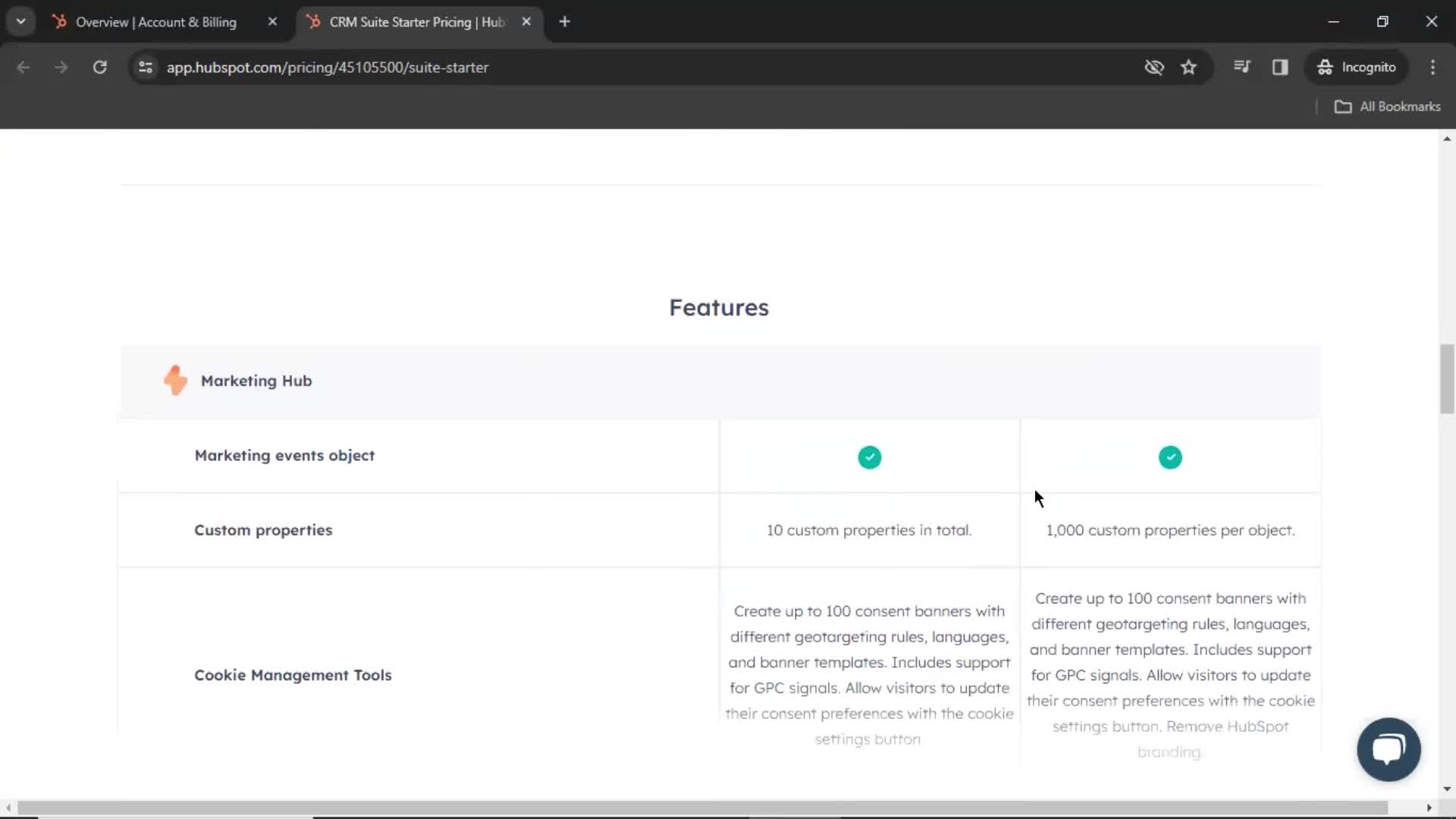Viewport: 1456px width, 819px height.
Task: Click '10 custom properties in total' cell
Action: (869, 530)
